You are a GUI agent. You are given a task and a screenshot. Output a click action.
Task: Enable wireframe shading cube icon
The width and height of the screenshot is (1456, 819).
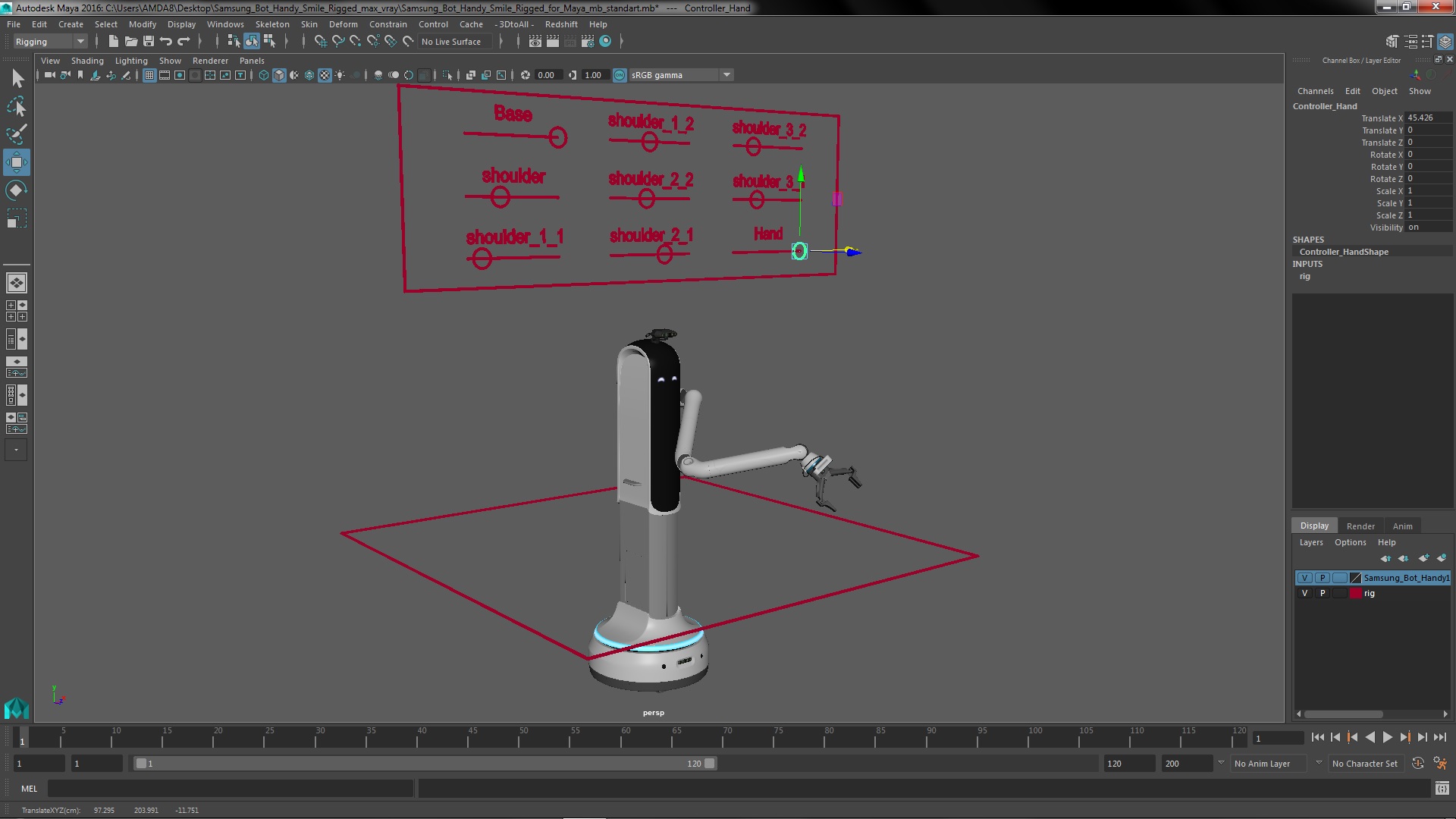click(x=264, y=75)
